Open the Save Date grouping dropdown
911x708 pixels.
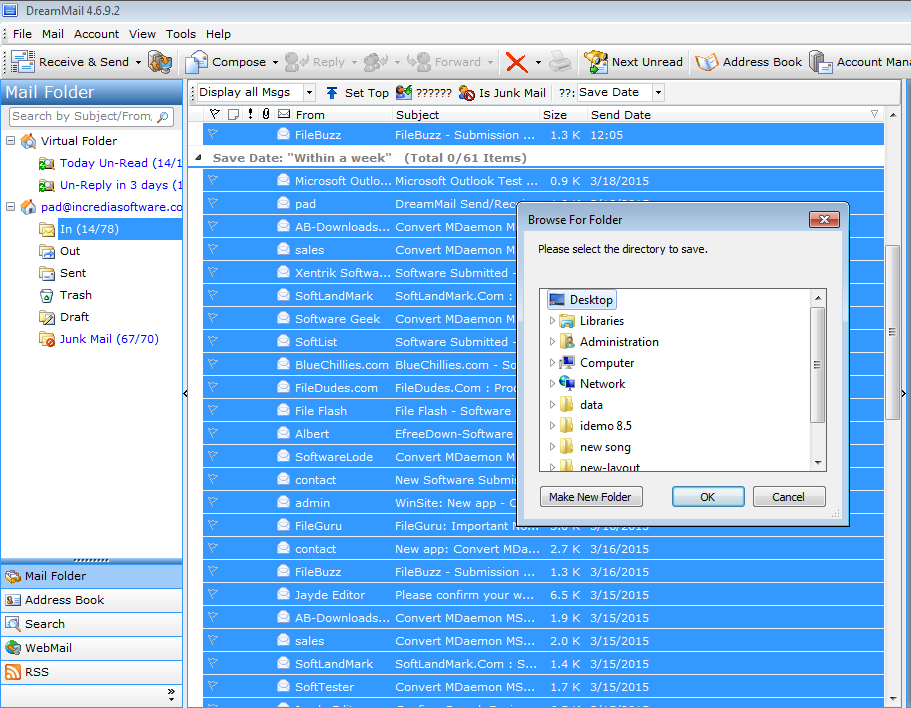pyautogui.click(x=658, y=92)
